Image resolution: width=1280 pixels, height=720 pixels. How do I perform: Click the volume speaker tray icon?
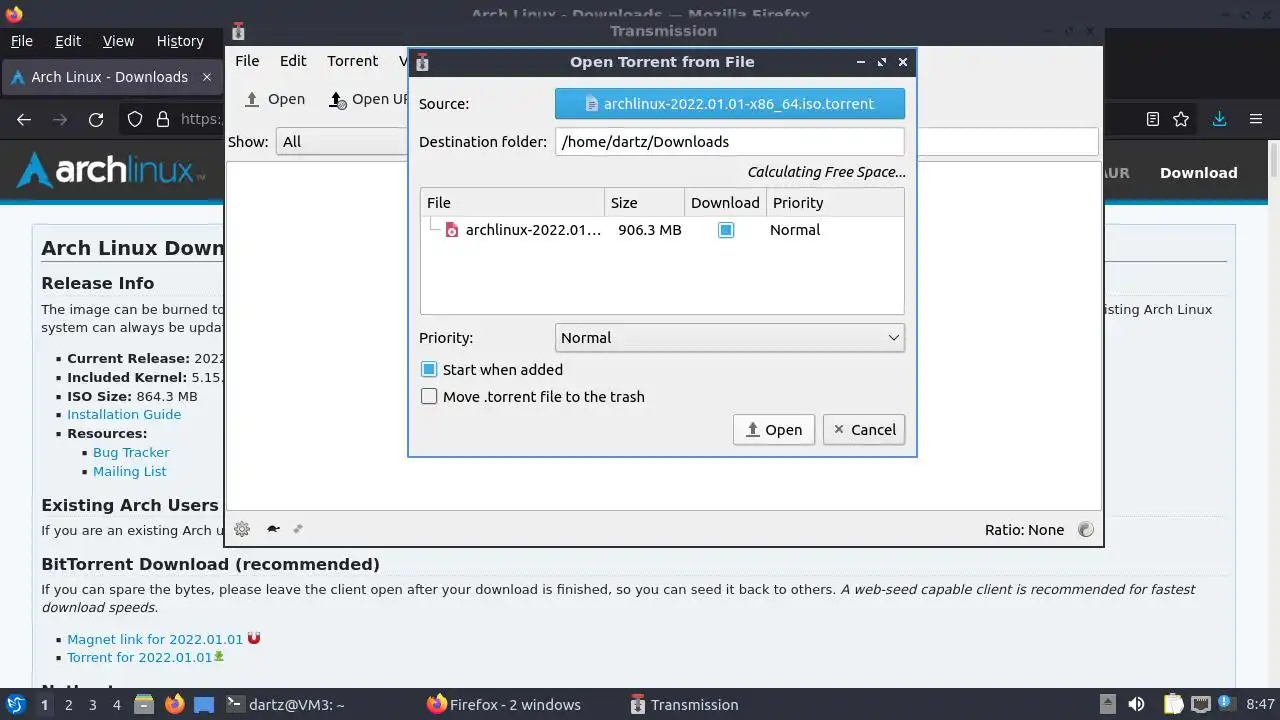tap(1136, 704)
